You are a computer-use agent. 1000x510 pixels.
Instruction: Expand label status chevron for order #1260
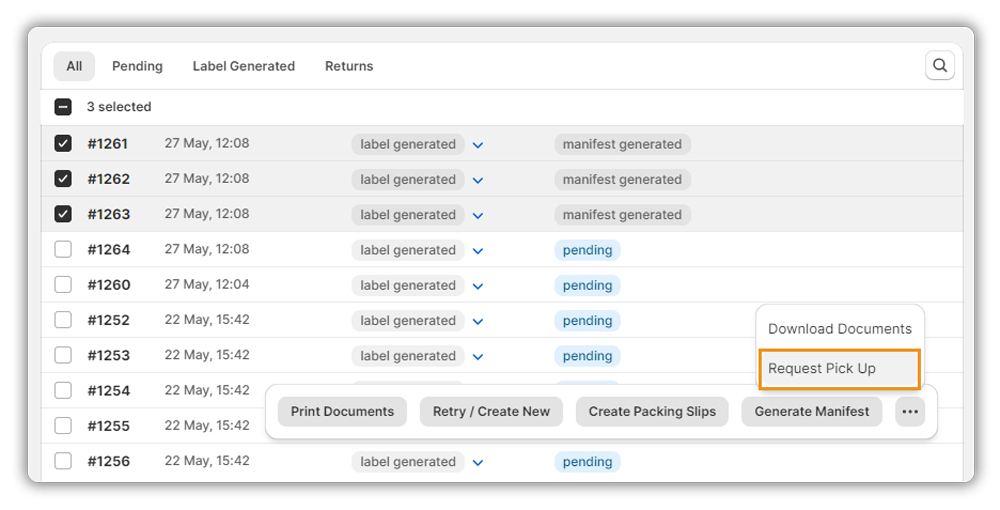[478, 286]
